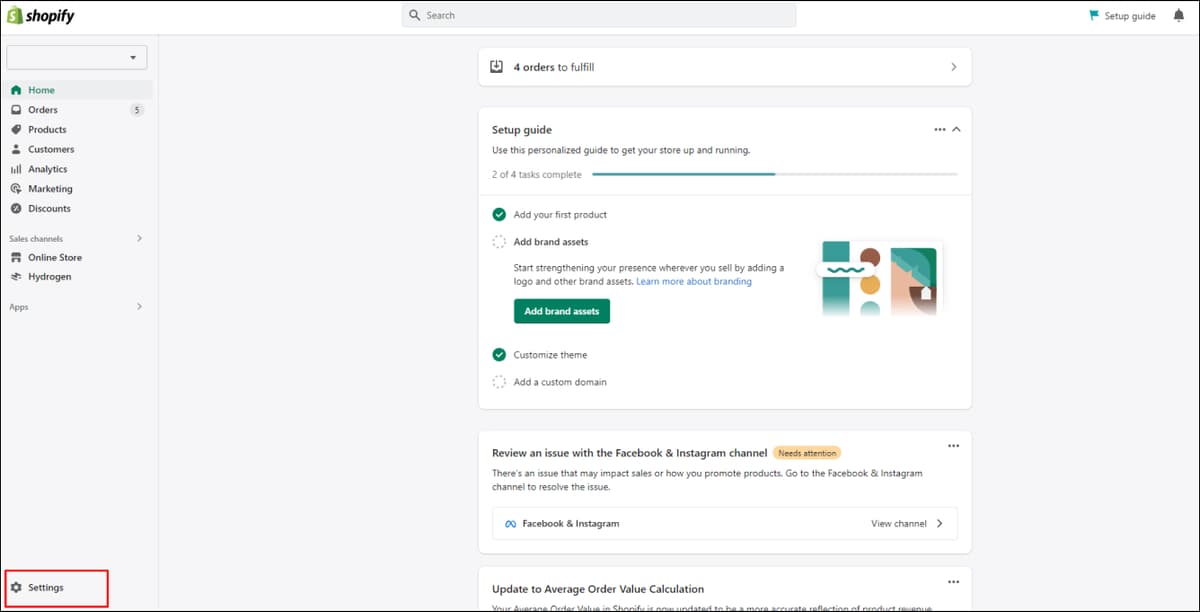Open Average Order Value card three-dots menu
This screenshot has height=612, width=1200.
pos(953,582)
